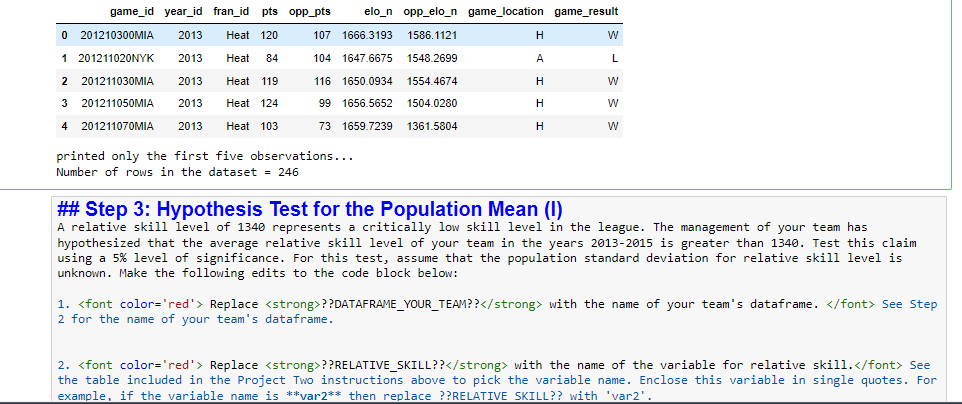This screenshot has width=962, height=404.
Task: Click the fran_id column header
Action: [x=231, y=12]
